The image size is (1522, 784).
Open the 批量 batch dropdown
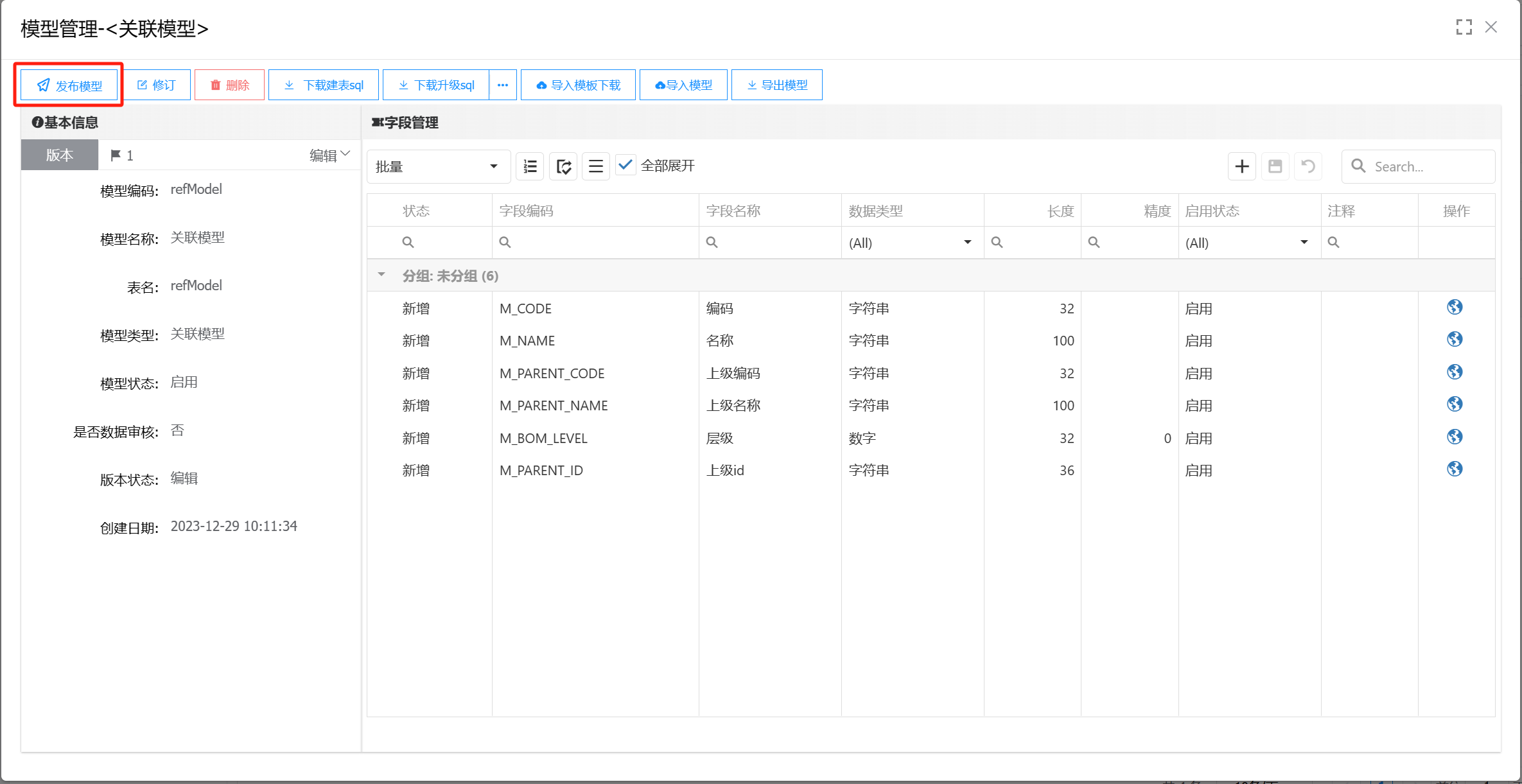[x=439, y=167]
